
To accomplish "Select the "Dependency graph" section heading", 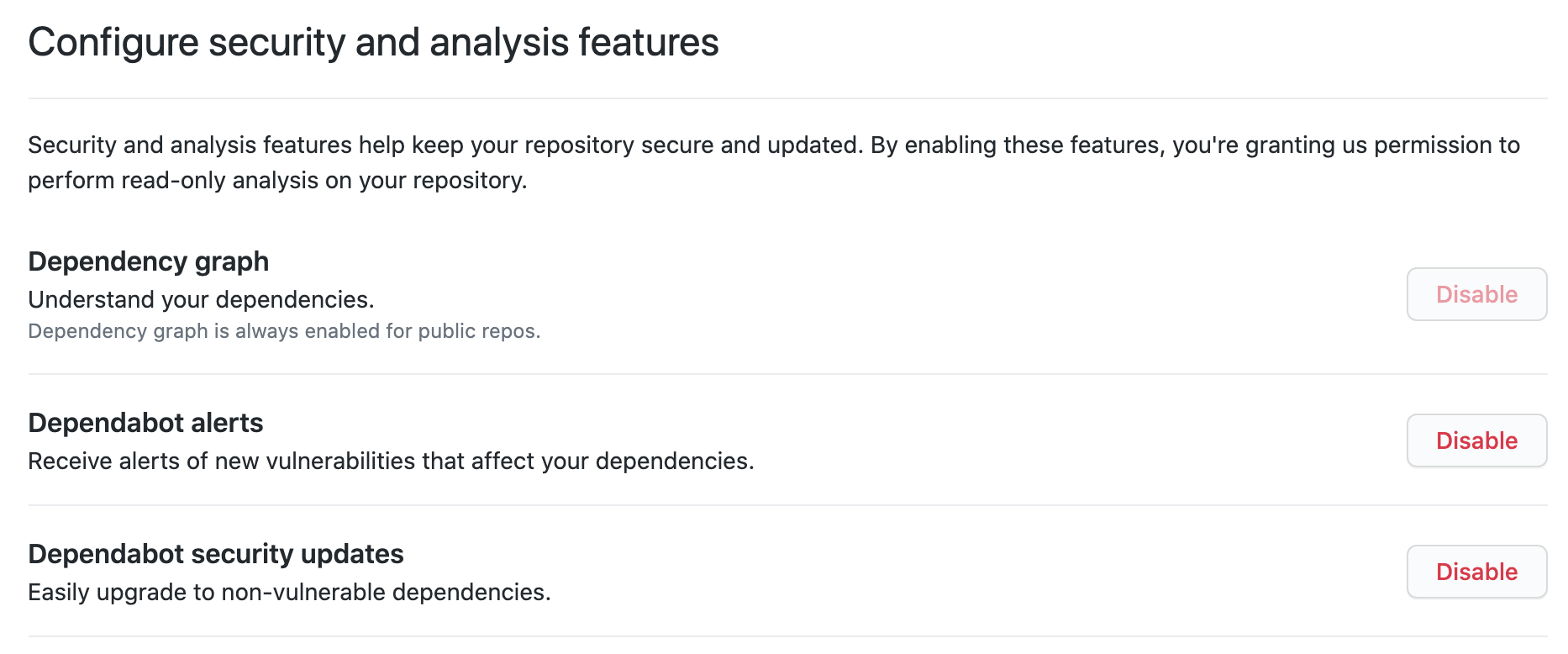I will [149, 261].
